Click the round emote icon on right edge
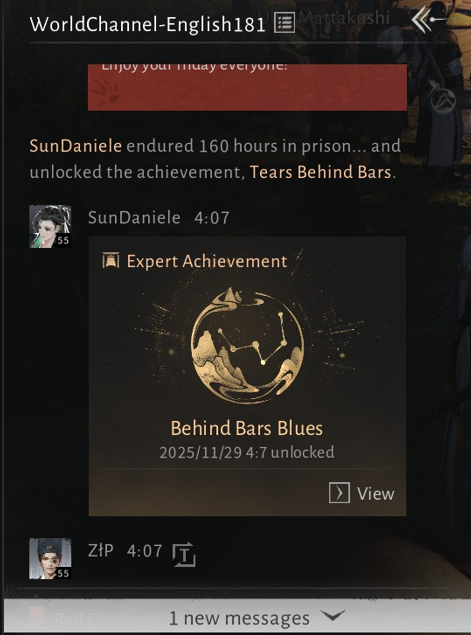Image resolution: width=471 pixels, height=635 pixels. pyautogui.click(x=443, y=99)
